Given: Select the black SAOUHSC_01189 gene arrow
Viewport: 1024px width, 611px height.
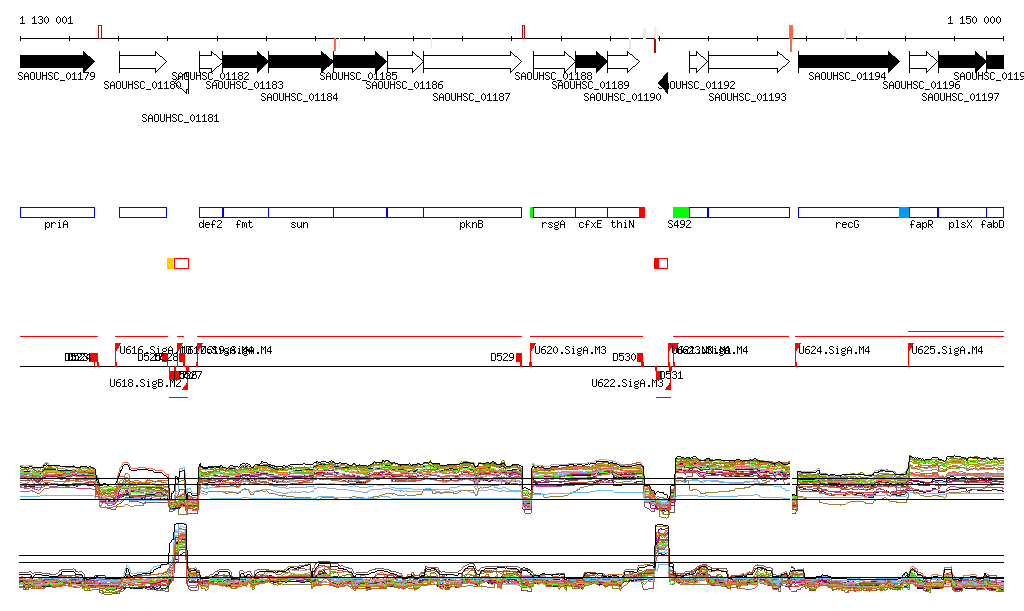Looking at the screenshot, I should click(591, 62).
